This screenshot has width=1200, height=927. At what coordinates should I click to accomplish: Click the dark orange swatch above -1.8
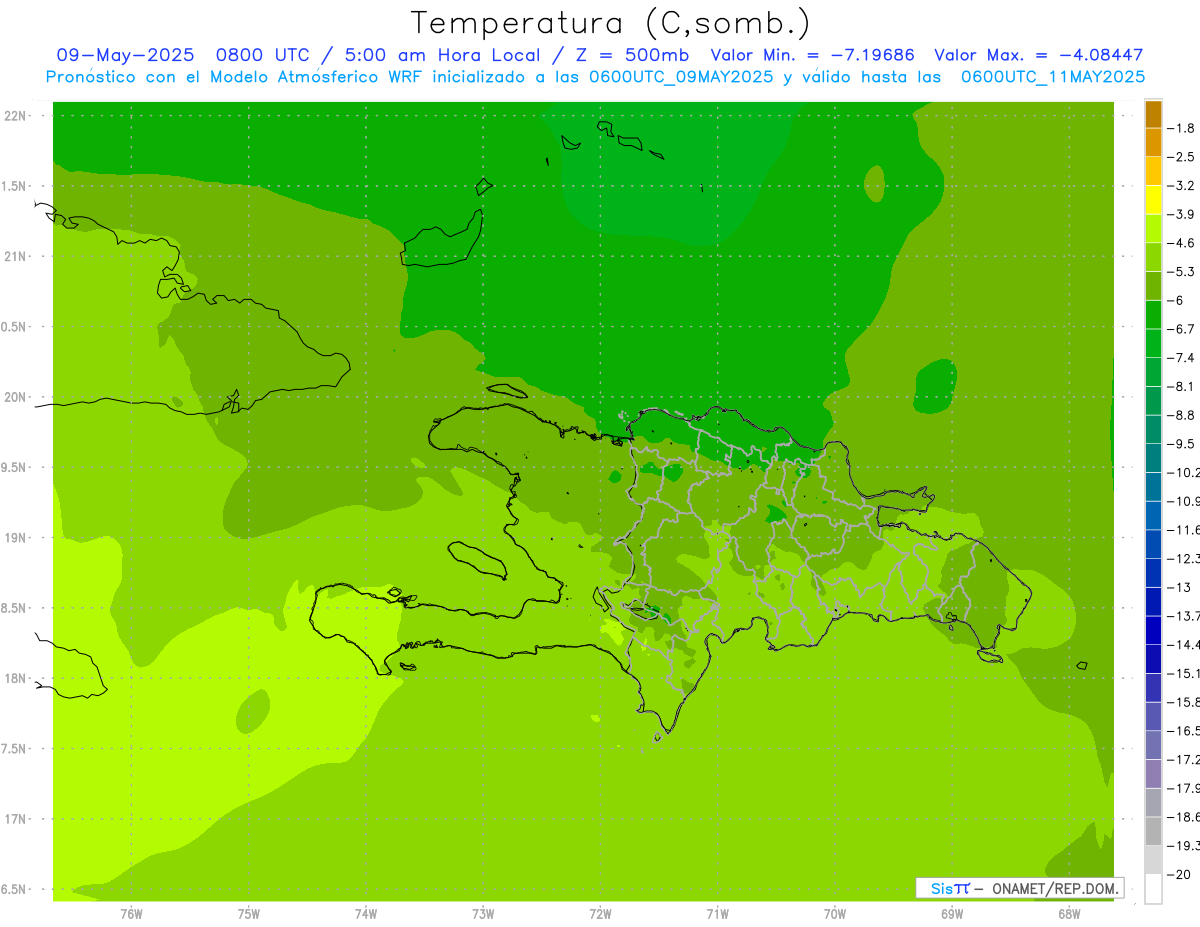click(1153, 114)
